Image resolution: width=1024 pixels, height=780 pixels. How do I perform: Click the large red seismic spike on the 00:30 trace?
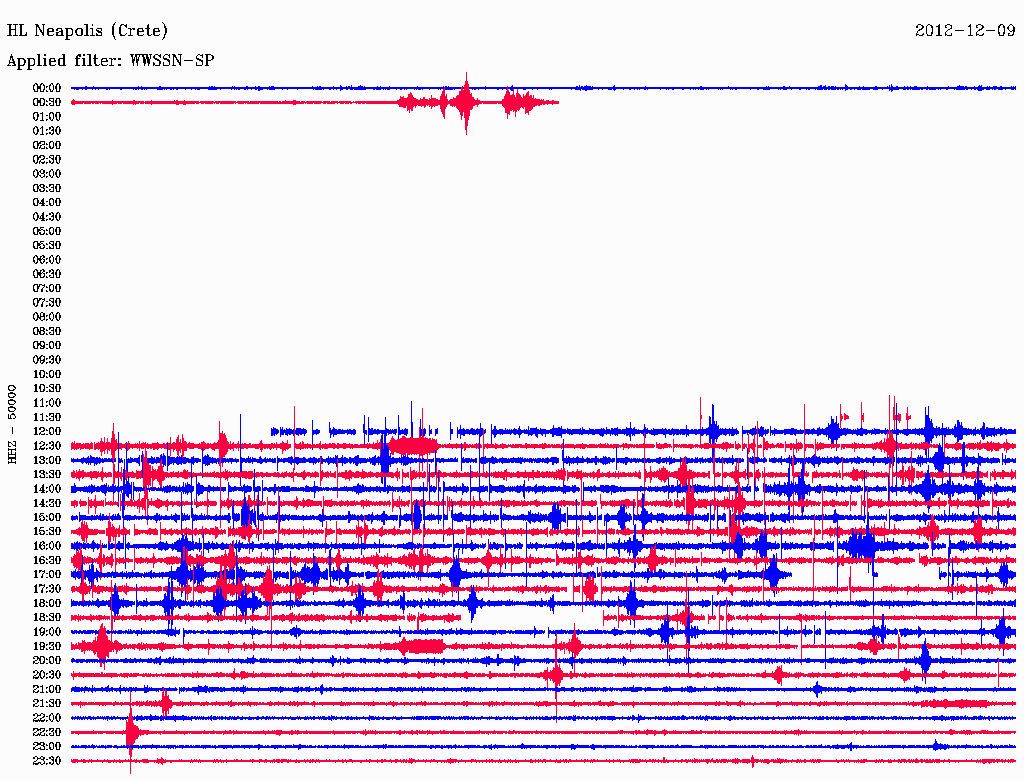click(x=466, y=103)
